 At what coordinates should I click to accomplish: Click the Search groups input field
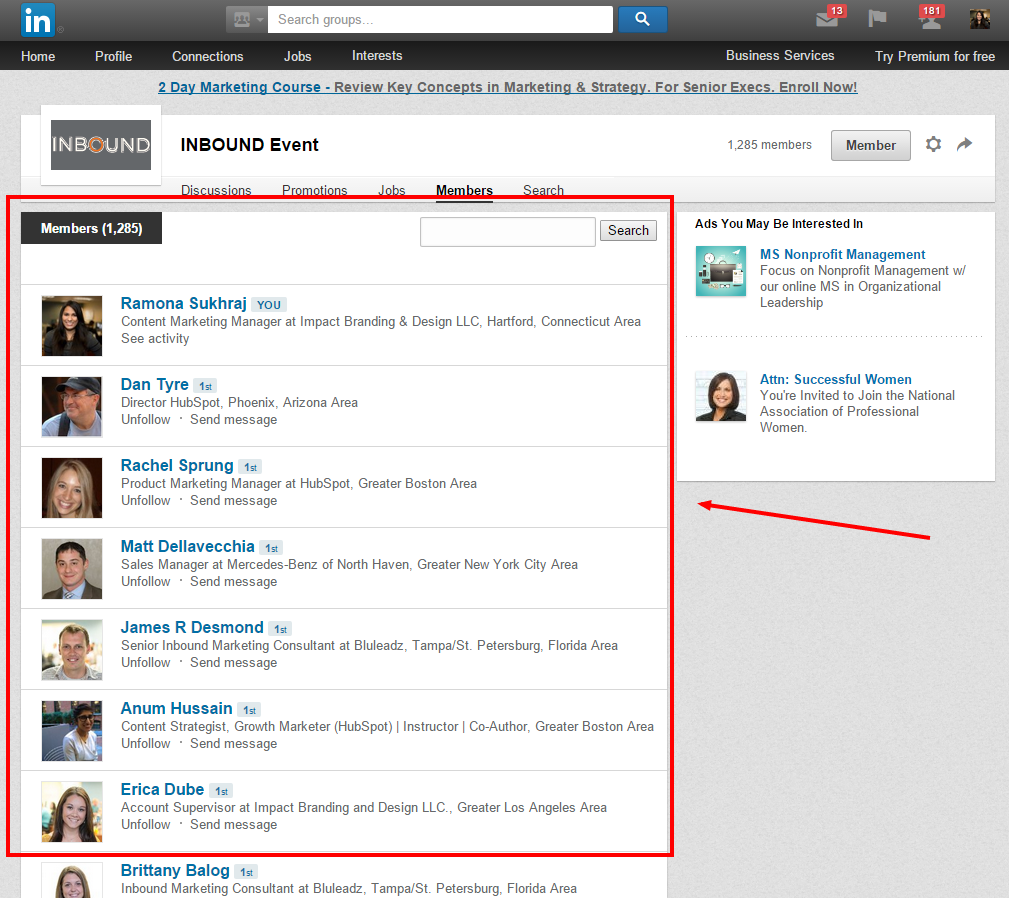click(x=440, y=19)
